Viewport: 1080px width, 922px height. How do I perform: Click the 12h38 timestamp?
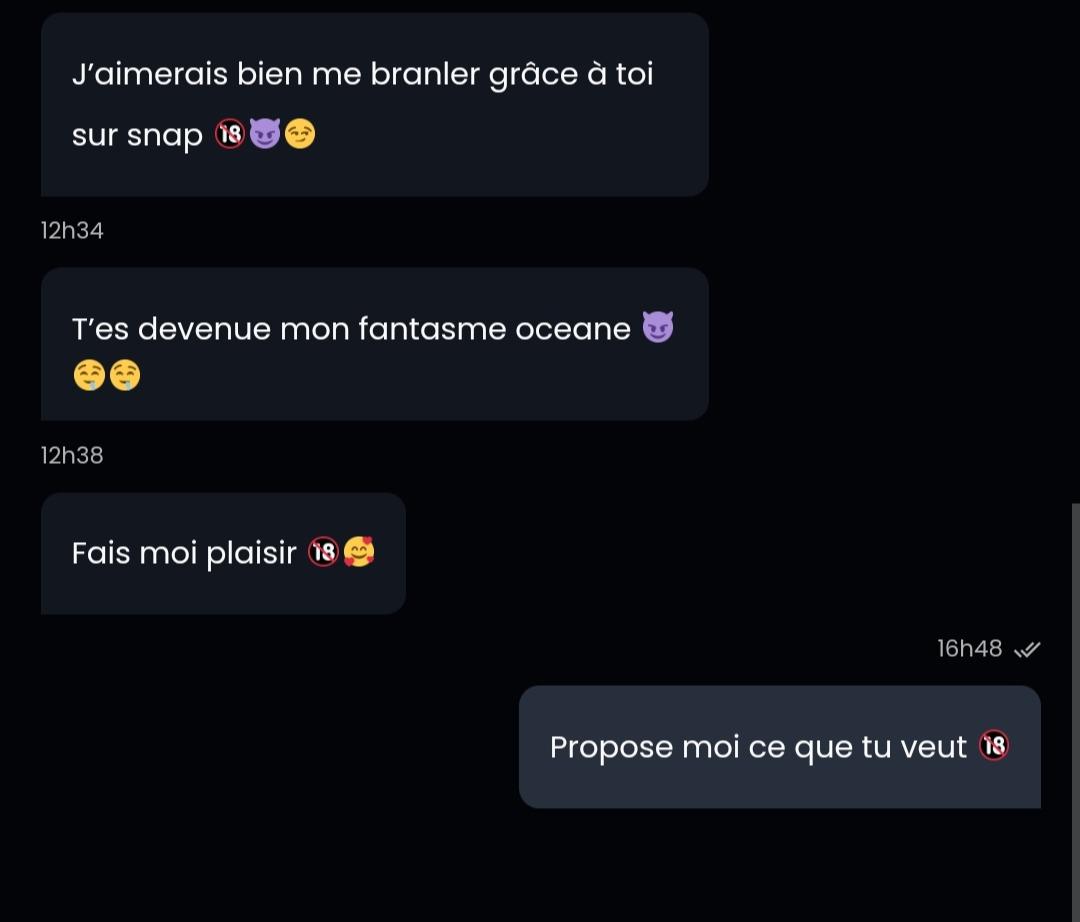click(72, 456)
